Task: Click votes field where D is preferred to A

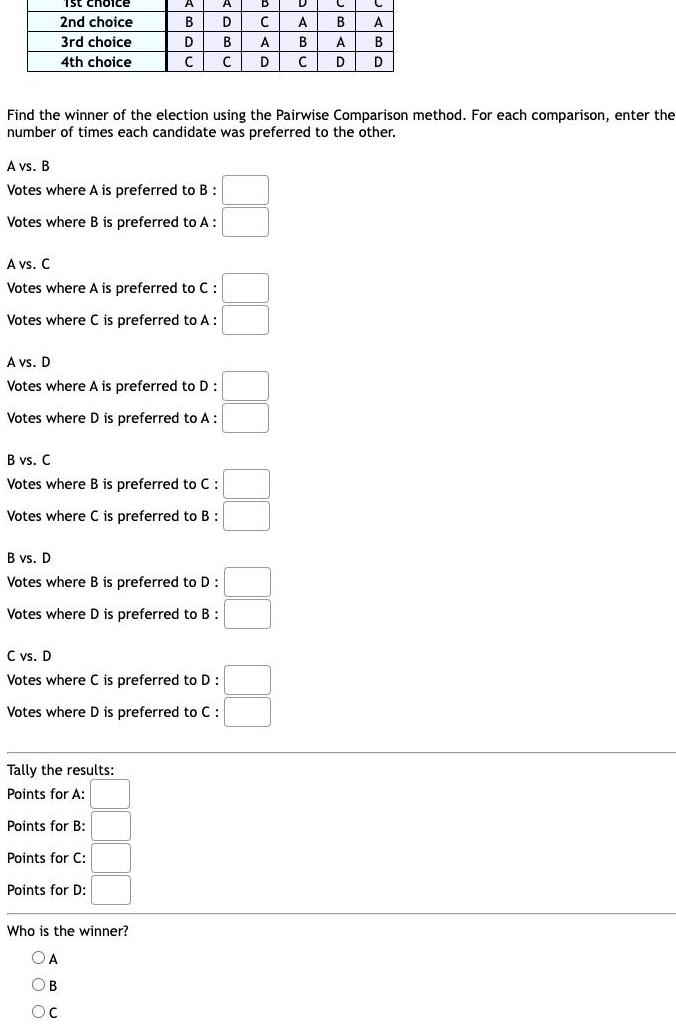Action: tap(245, 417)
